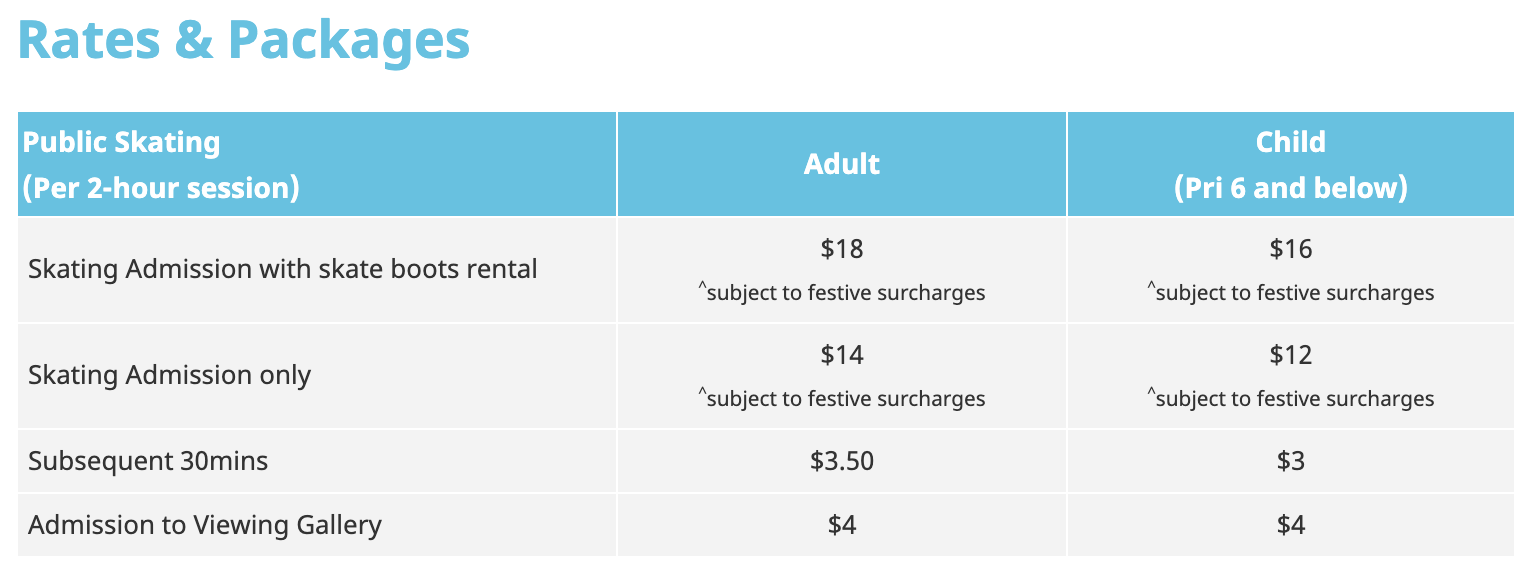
Task: Click the $4 child Viewing Gallery price
Action: [x=1290, y=525]
